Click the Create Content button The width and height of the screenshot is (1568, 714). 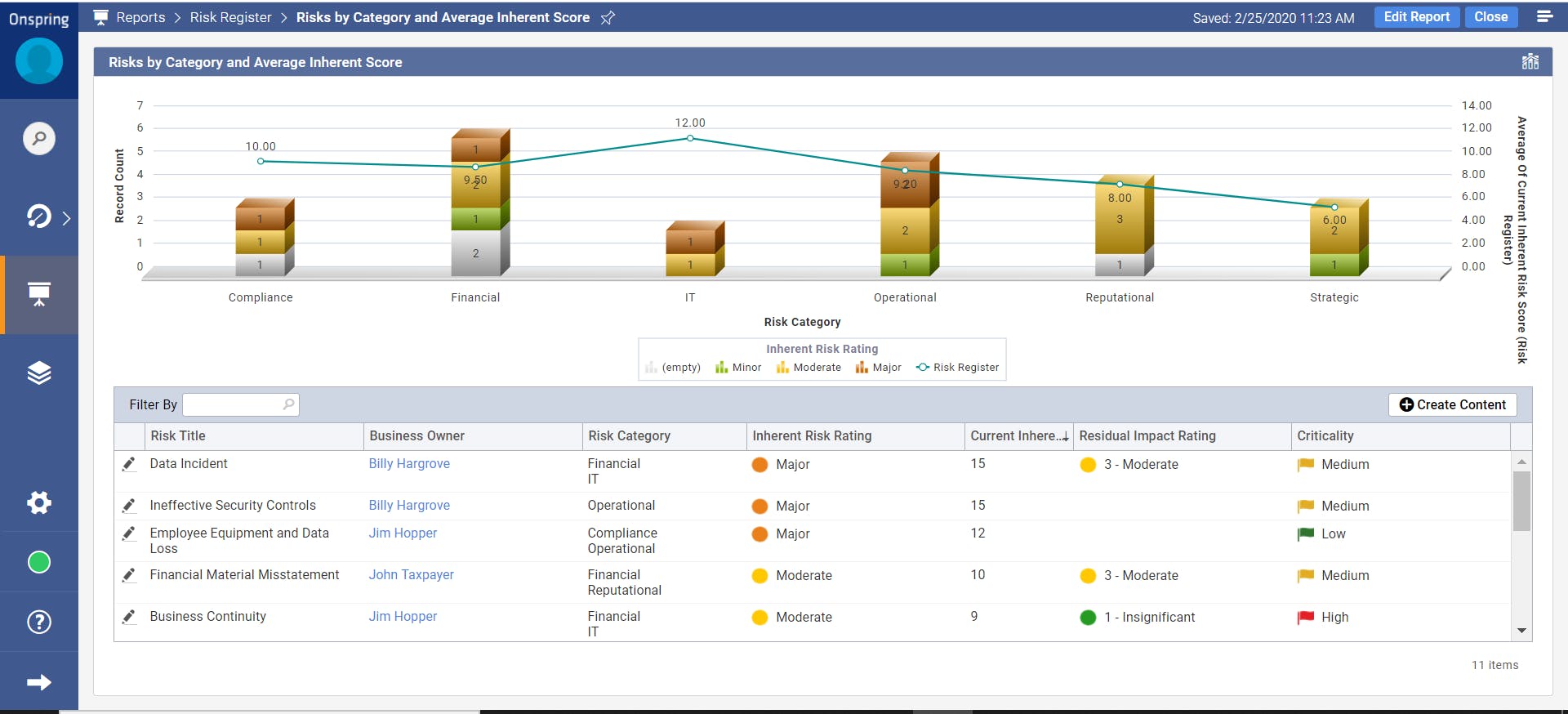[x=1453, y=404]
